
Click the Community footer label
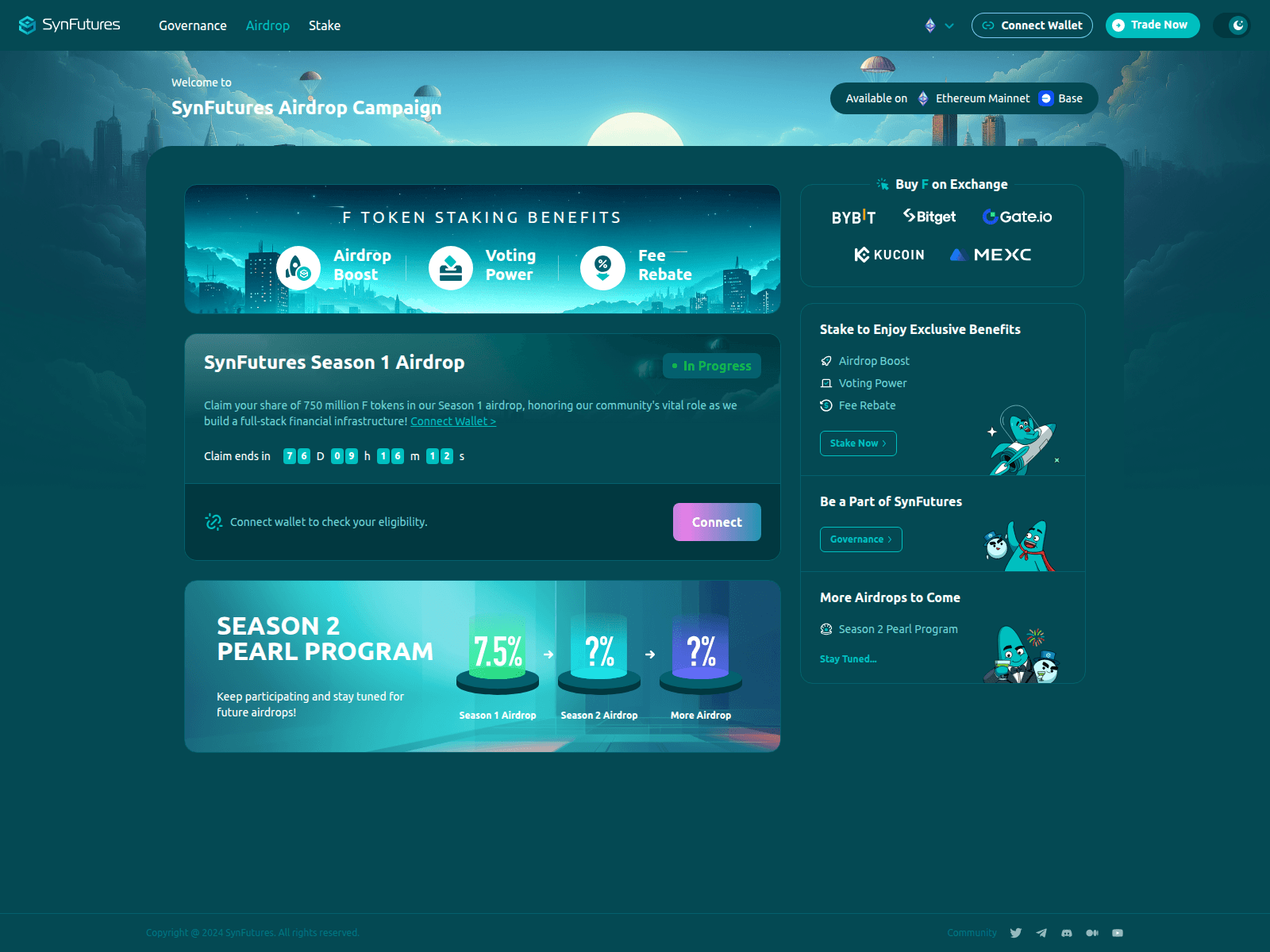pyautogui.click(x=972, y=933)
